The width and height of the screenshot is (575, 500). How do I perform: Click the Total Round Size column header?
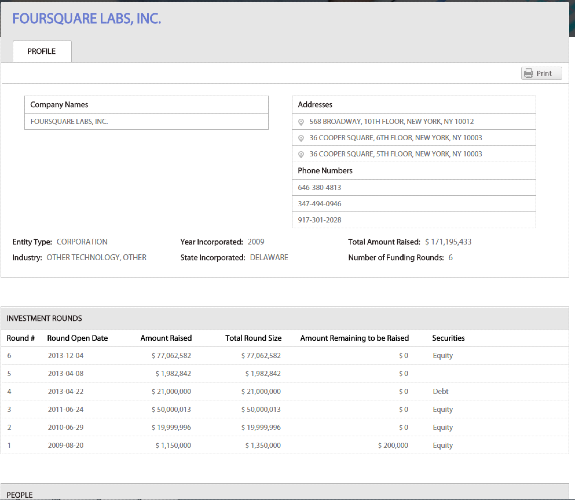[253, 338]
